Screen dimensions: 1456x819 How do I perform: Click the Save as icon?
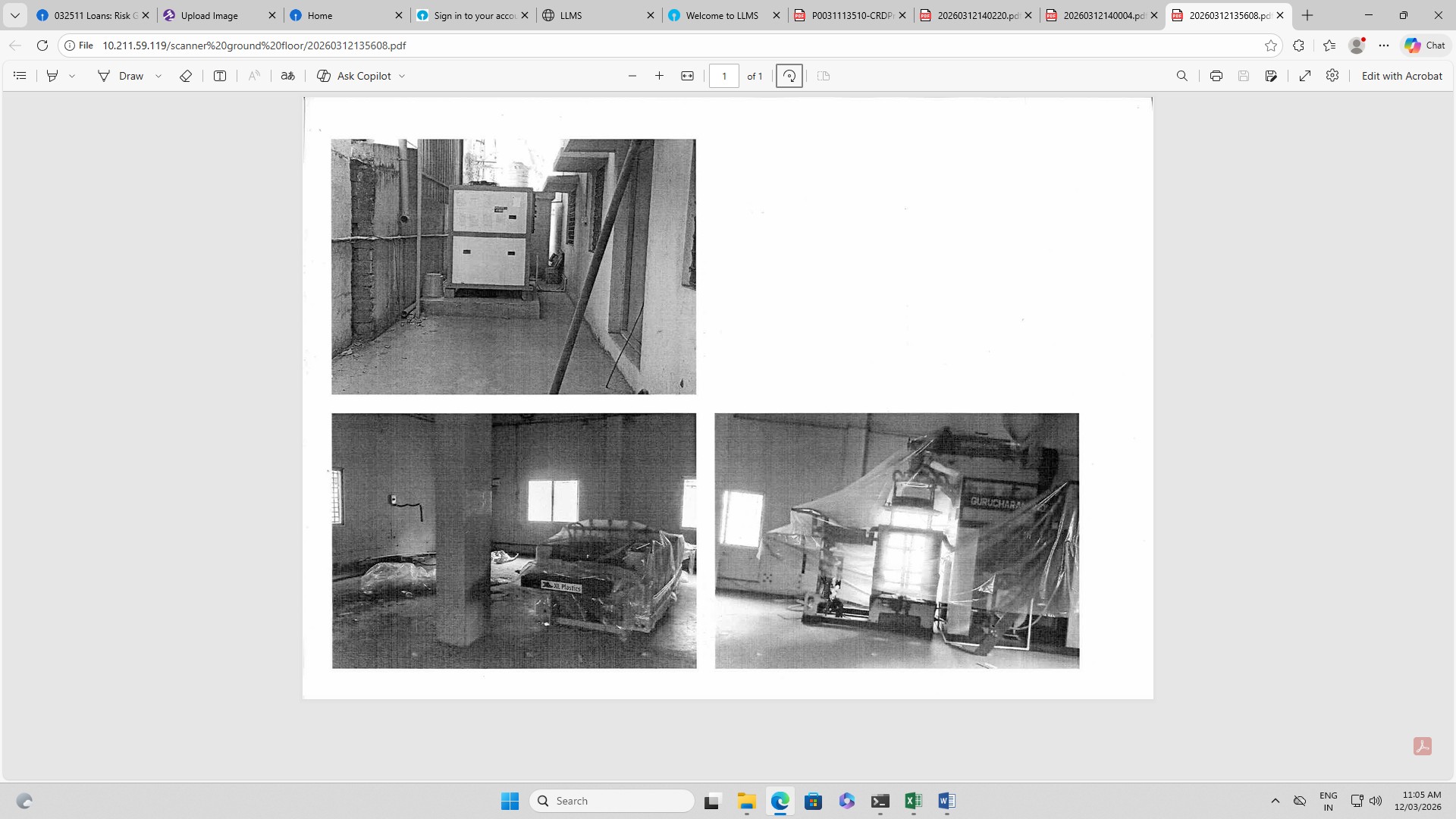pyautogui.click(x=1271, y=76)
